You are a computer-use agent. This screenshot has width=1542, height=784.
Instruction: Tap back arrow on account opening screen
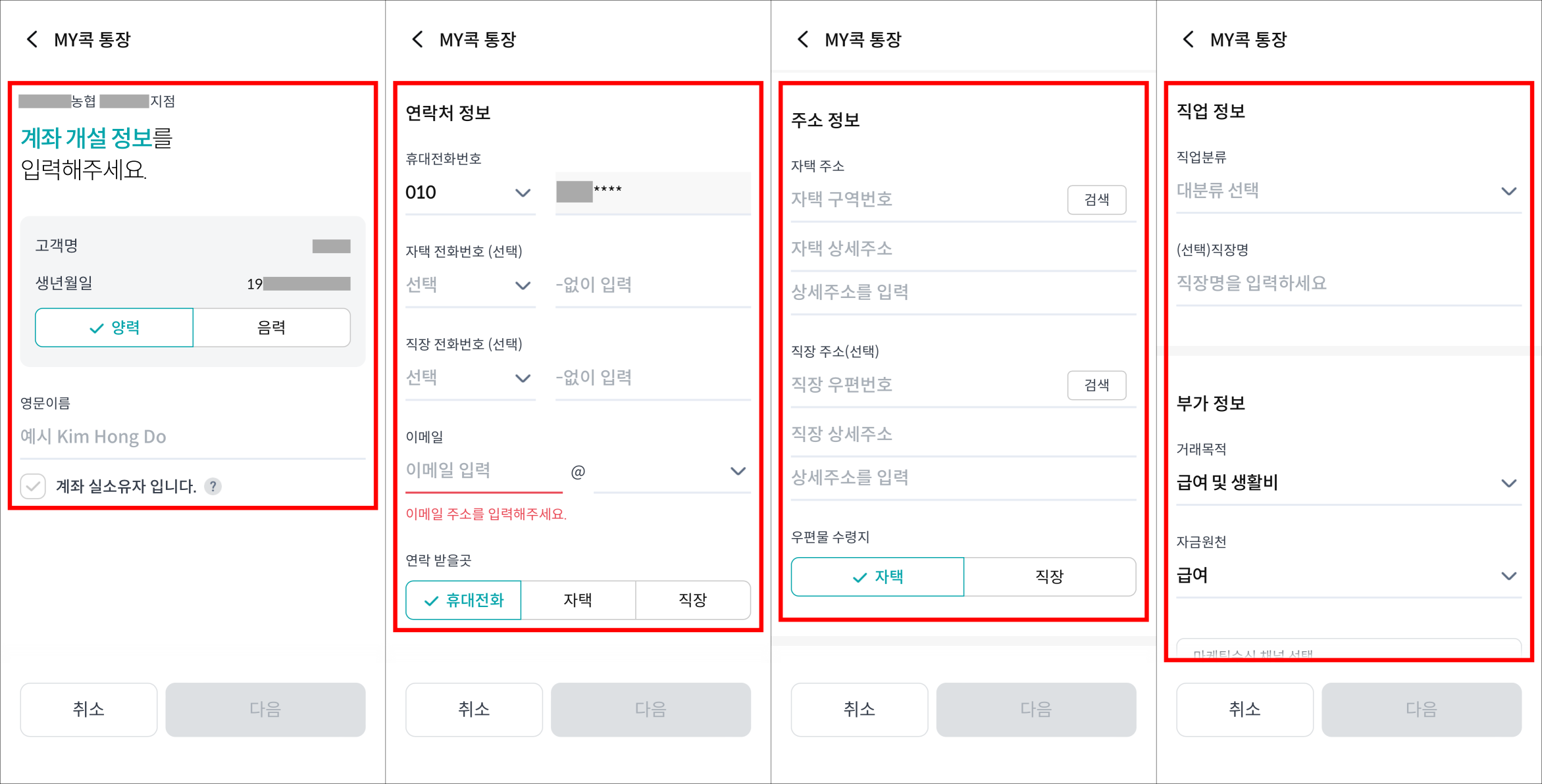click(32, 39)
